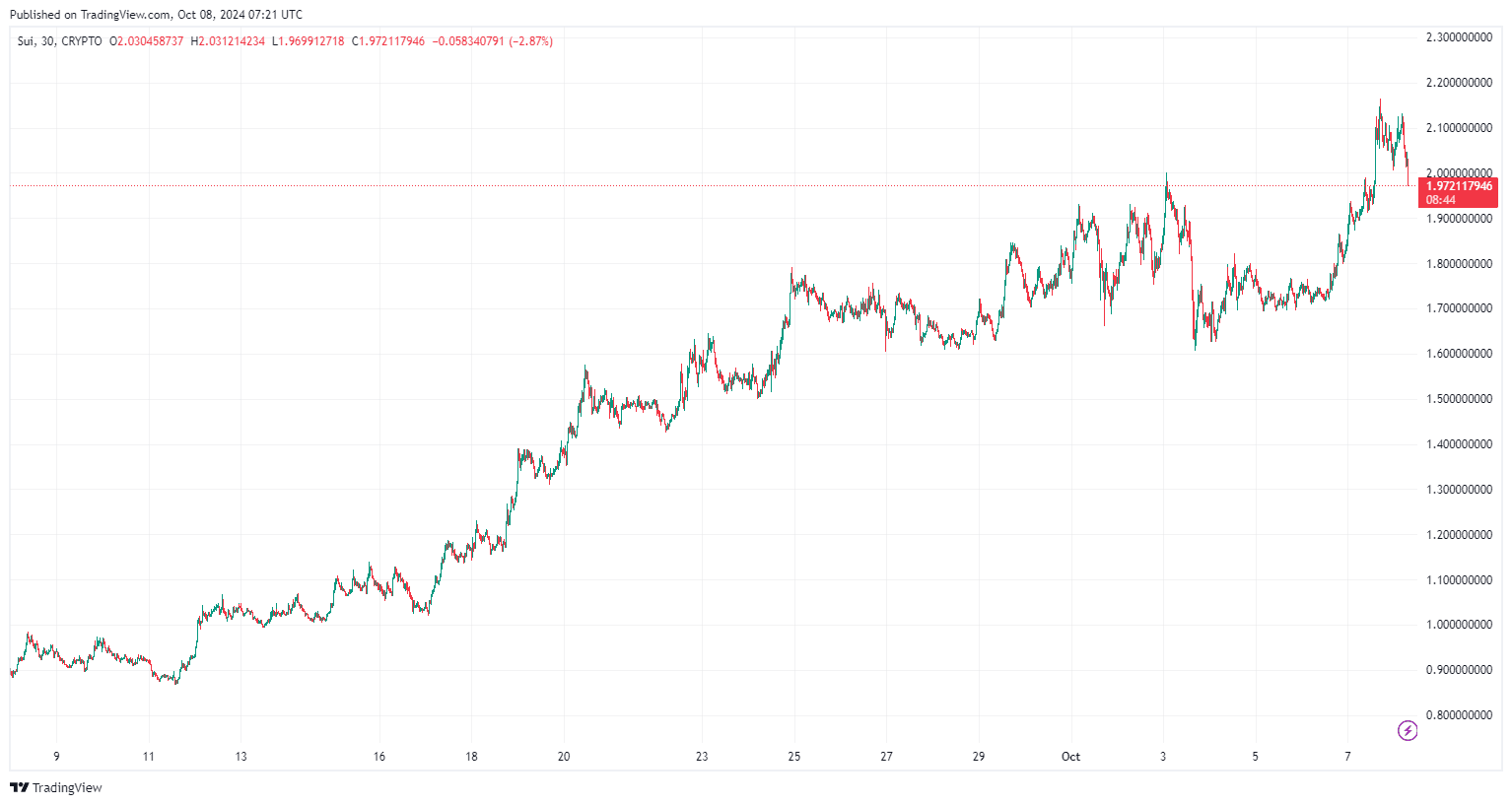The width and height of the screenshot is (1512, 805).
Task: Click the 1.300000000 price axis label
Action: (1459, 490)
